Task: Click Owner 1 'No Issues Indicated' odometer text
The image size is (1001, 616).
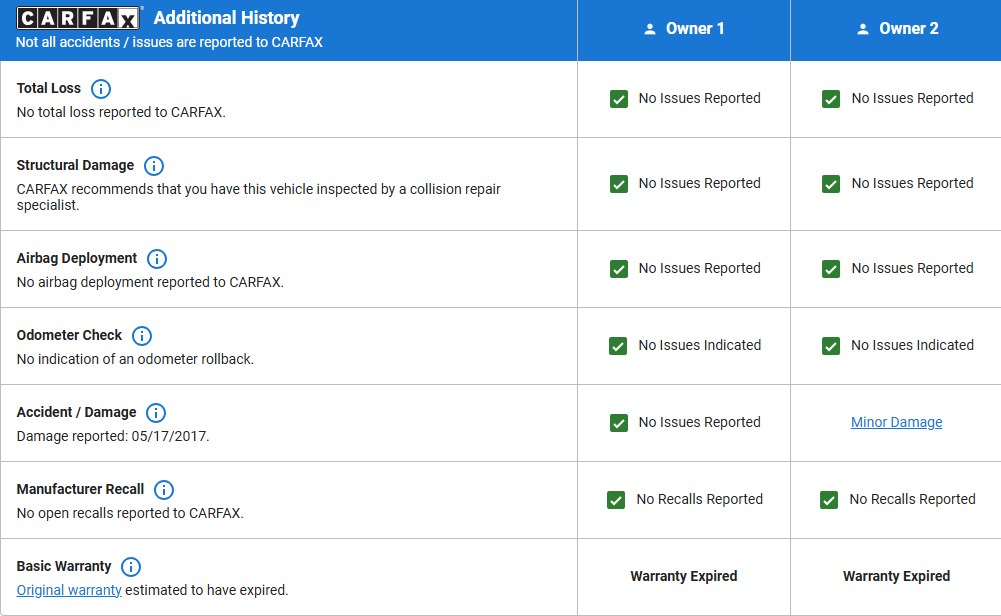Action: [700, 345]
